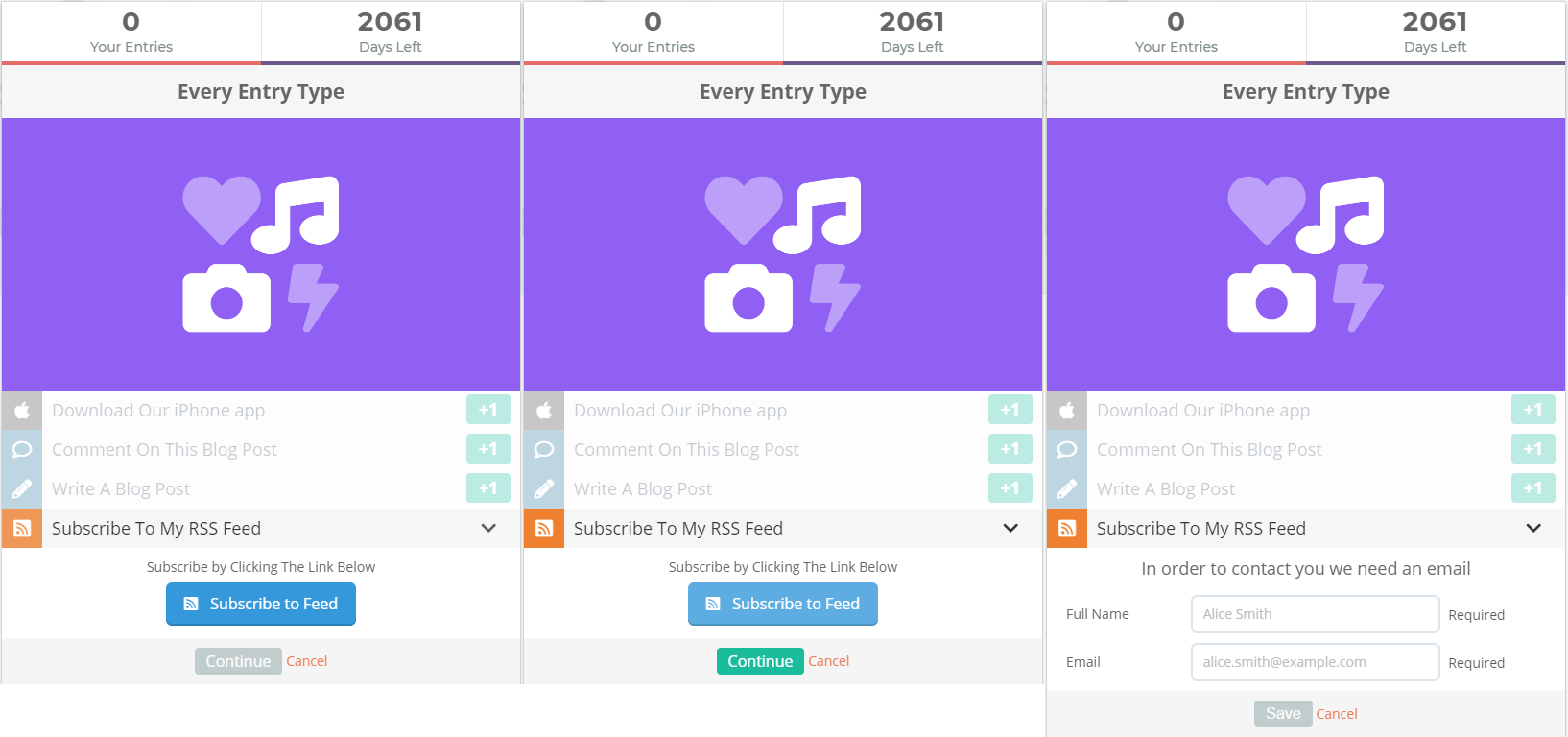Click the orange RSS icon in the green Continue widget
The image size is (1568, 737).
point(544,528)
